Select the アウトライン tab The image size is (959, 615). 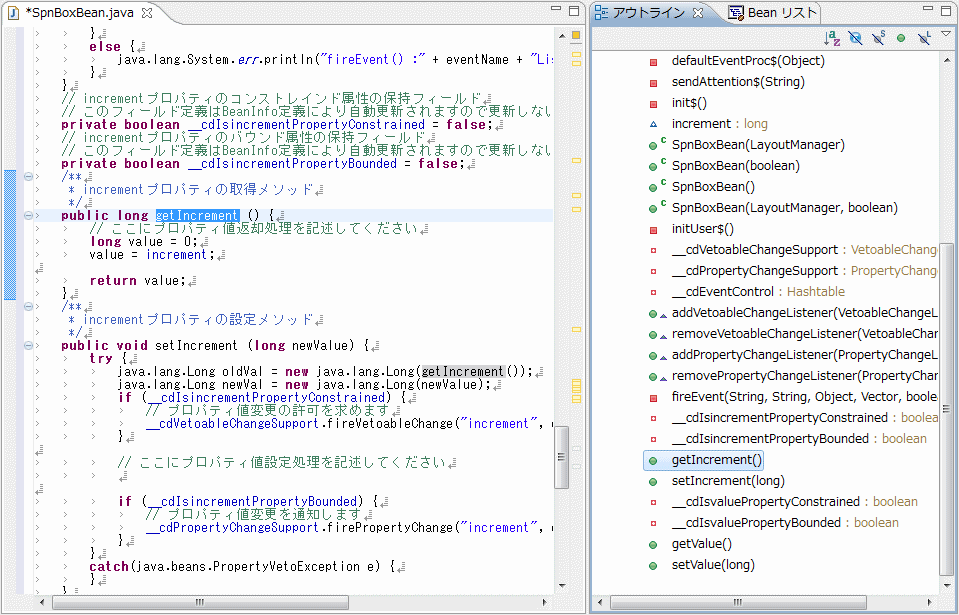click(649, 13)
